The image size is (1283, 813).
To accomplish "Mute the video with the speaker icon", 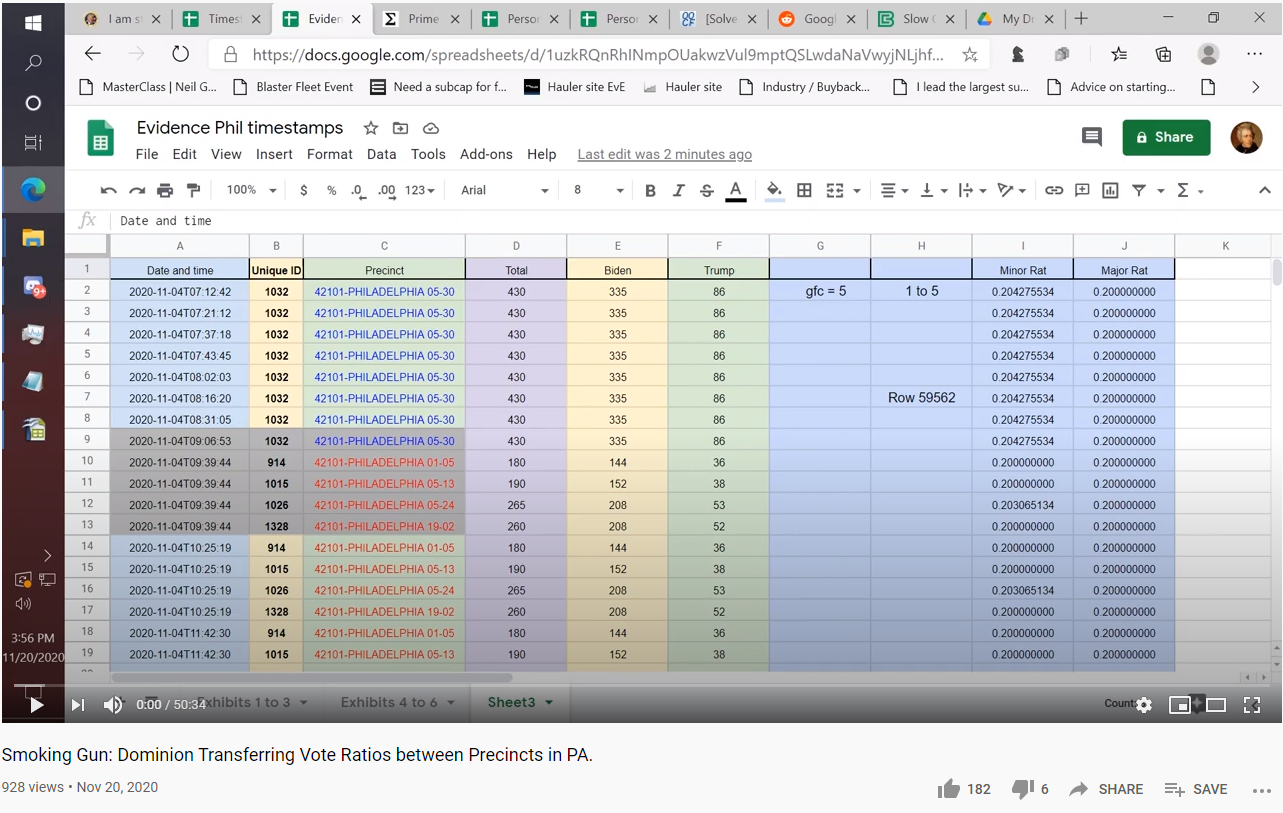I will [113, 705].
